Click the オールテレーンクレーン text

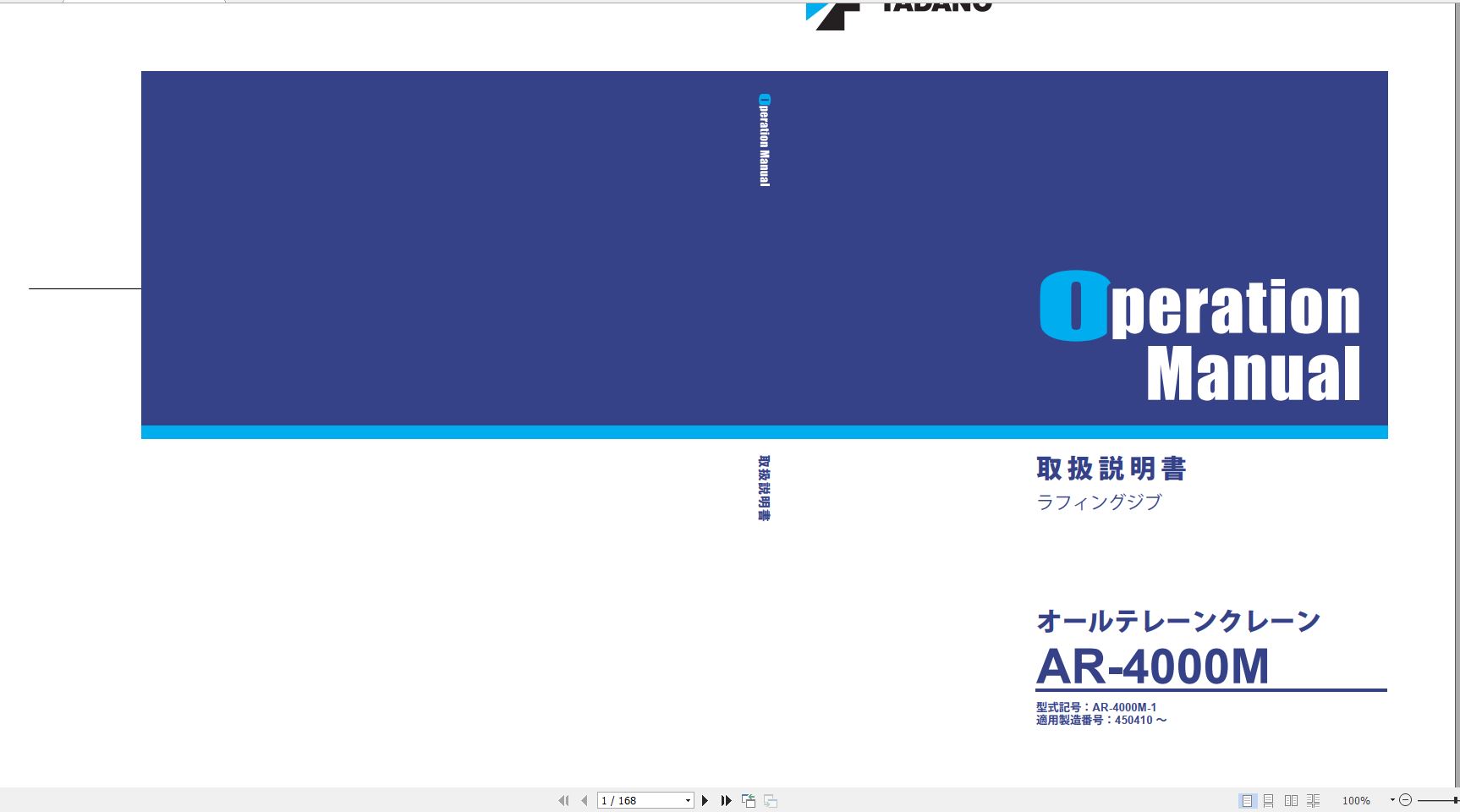(x=1178, y=622)
